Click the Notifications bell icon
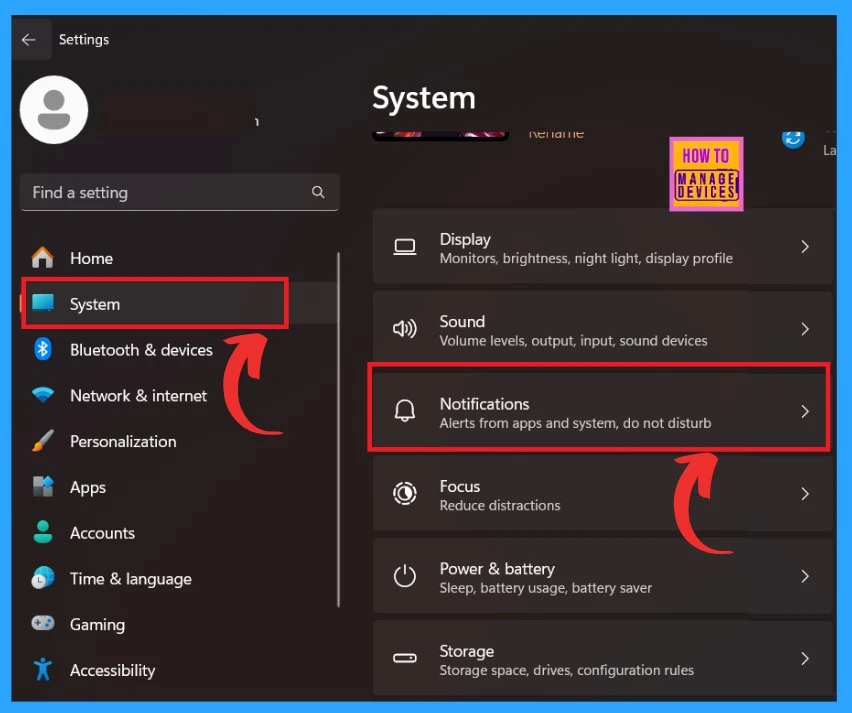 coord(405,411)
